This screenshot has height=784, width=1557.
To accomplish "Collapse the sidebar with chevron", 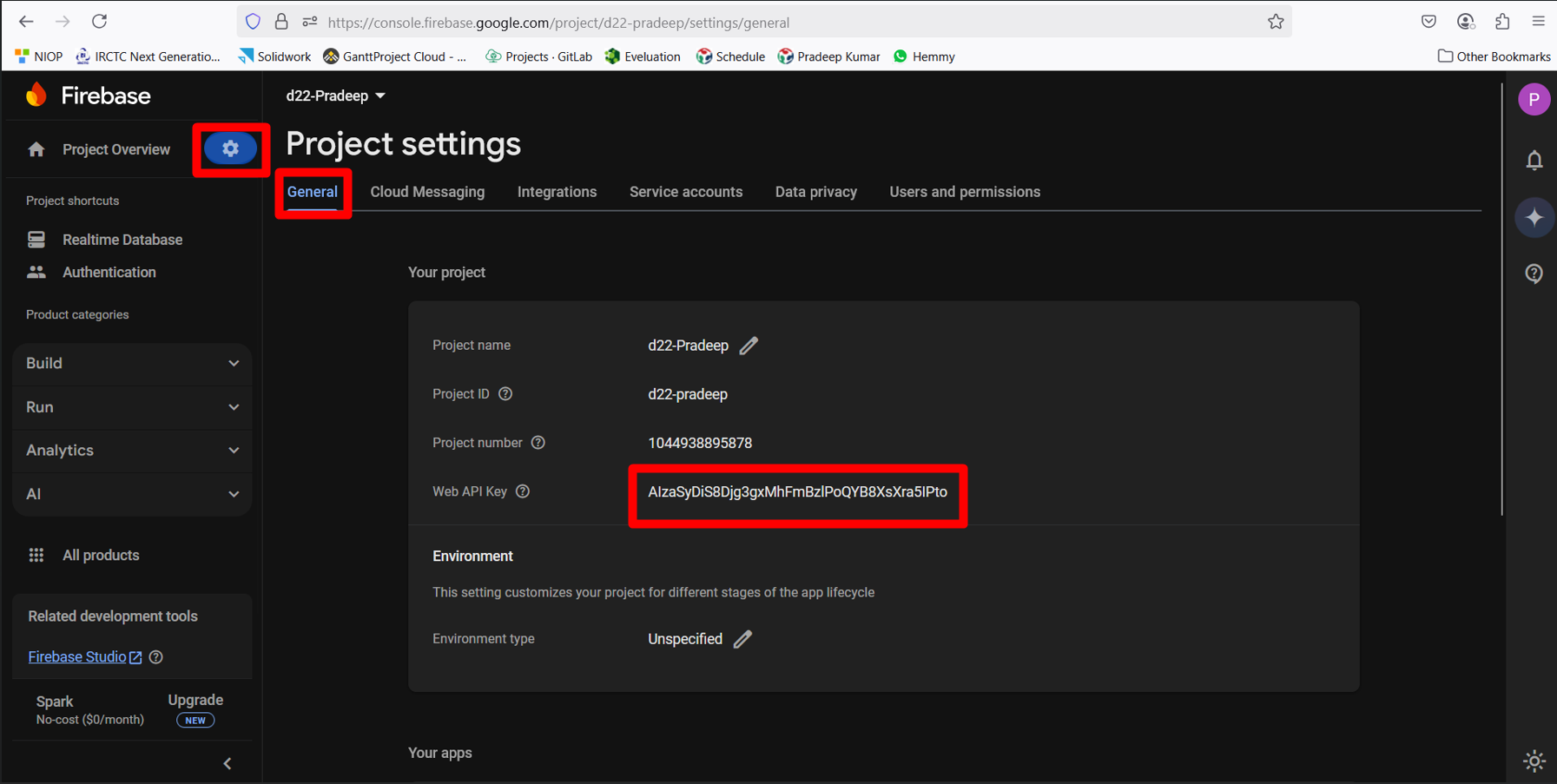I will click(x=228, y=764).
